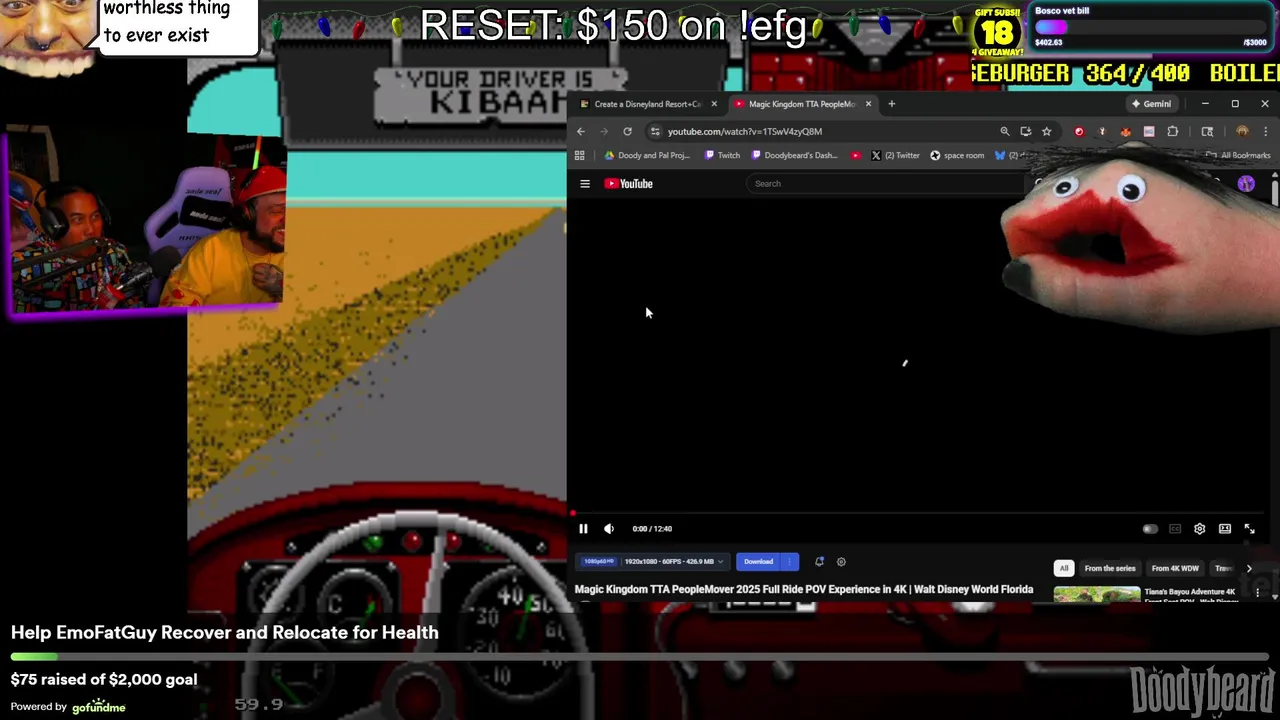Click the downloader notification bell icon
Screen dimensions: 1280x720
point(819,562)
